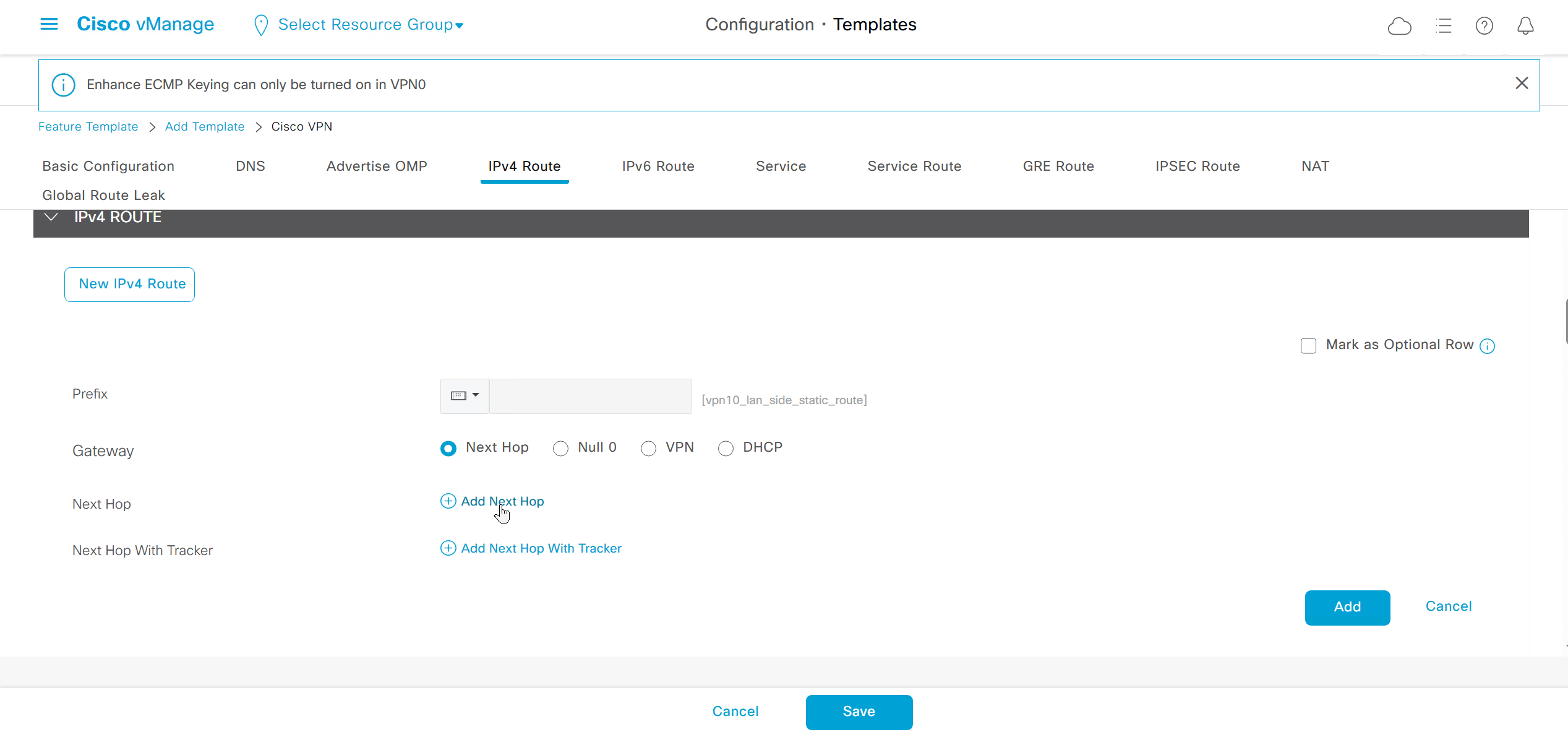Screen dimensions: 1568x737
Task: Click the cloud onboarding icon
Action: 1399,25
